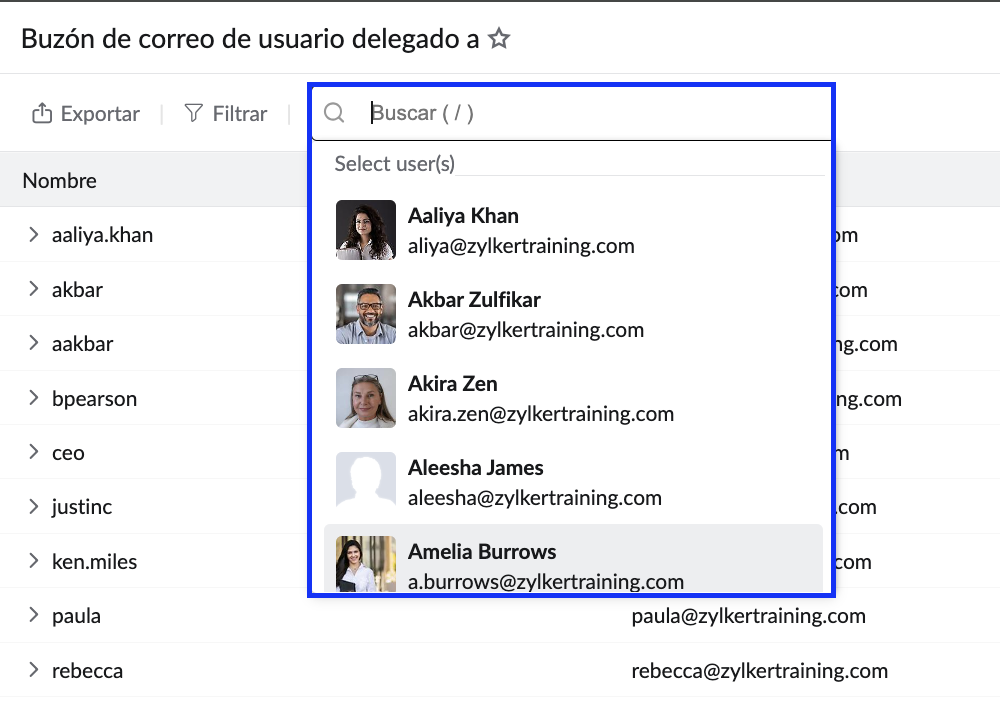Viewport: 1000px width, 712px height.
Task: Expand the paula row
Action: click(34, 616)
